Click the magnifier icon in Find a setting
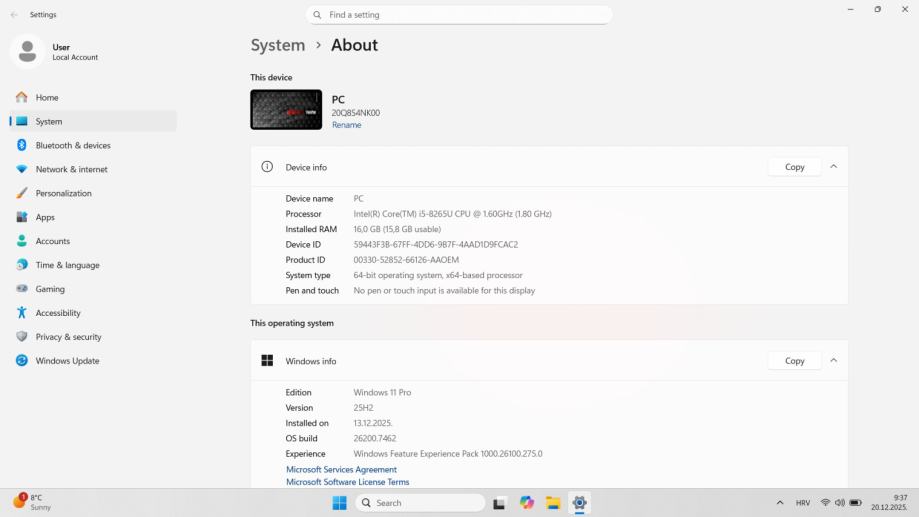The height and width of the screenshot is (517, 919). (317, 15)
